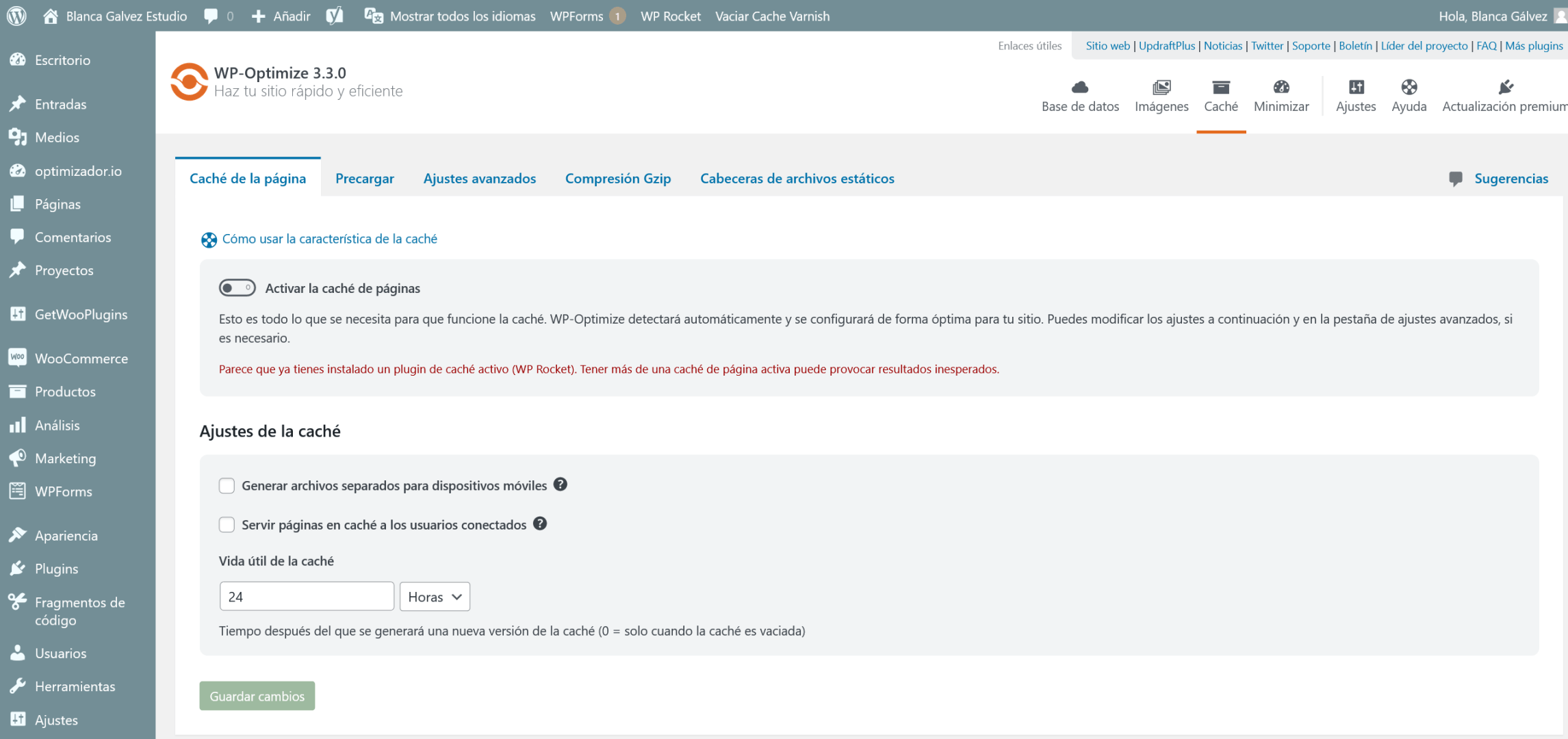Click the language translate icon in admin bar

coord(374,16)
